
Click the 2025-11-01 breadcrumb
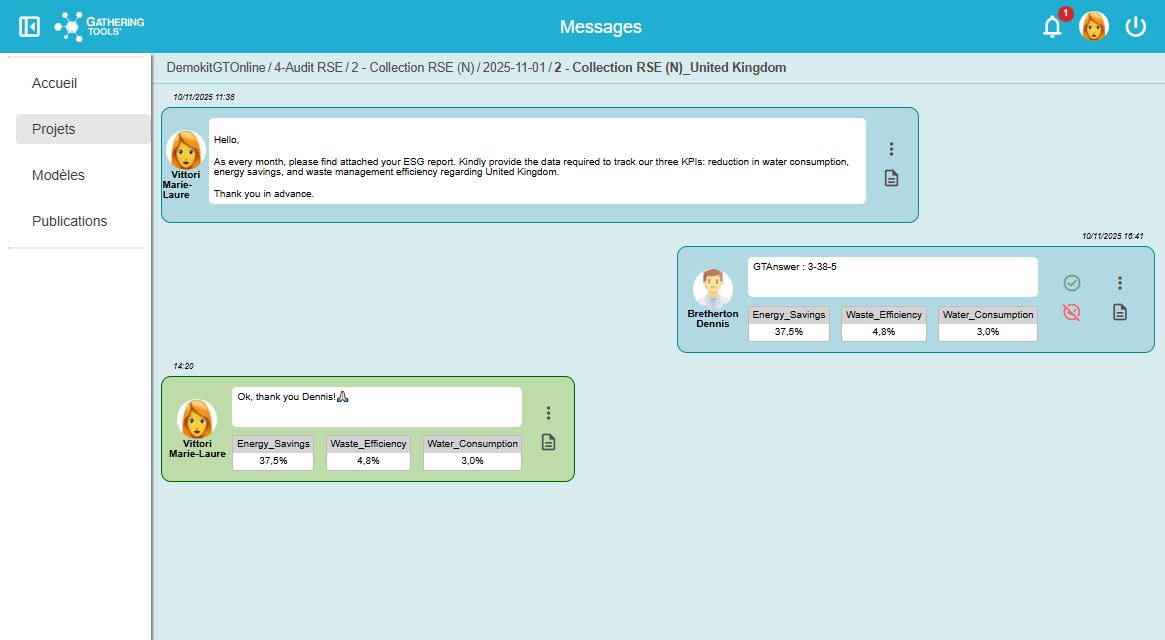[514, 68]
